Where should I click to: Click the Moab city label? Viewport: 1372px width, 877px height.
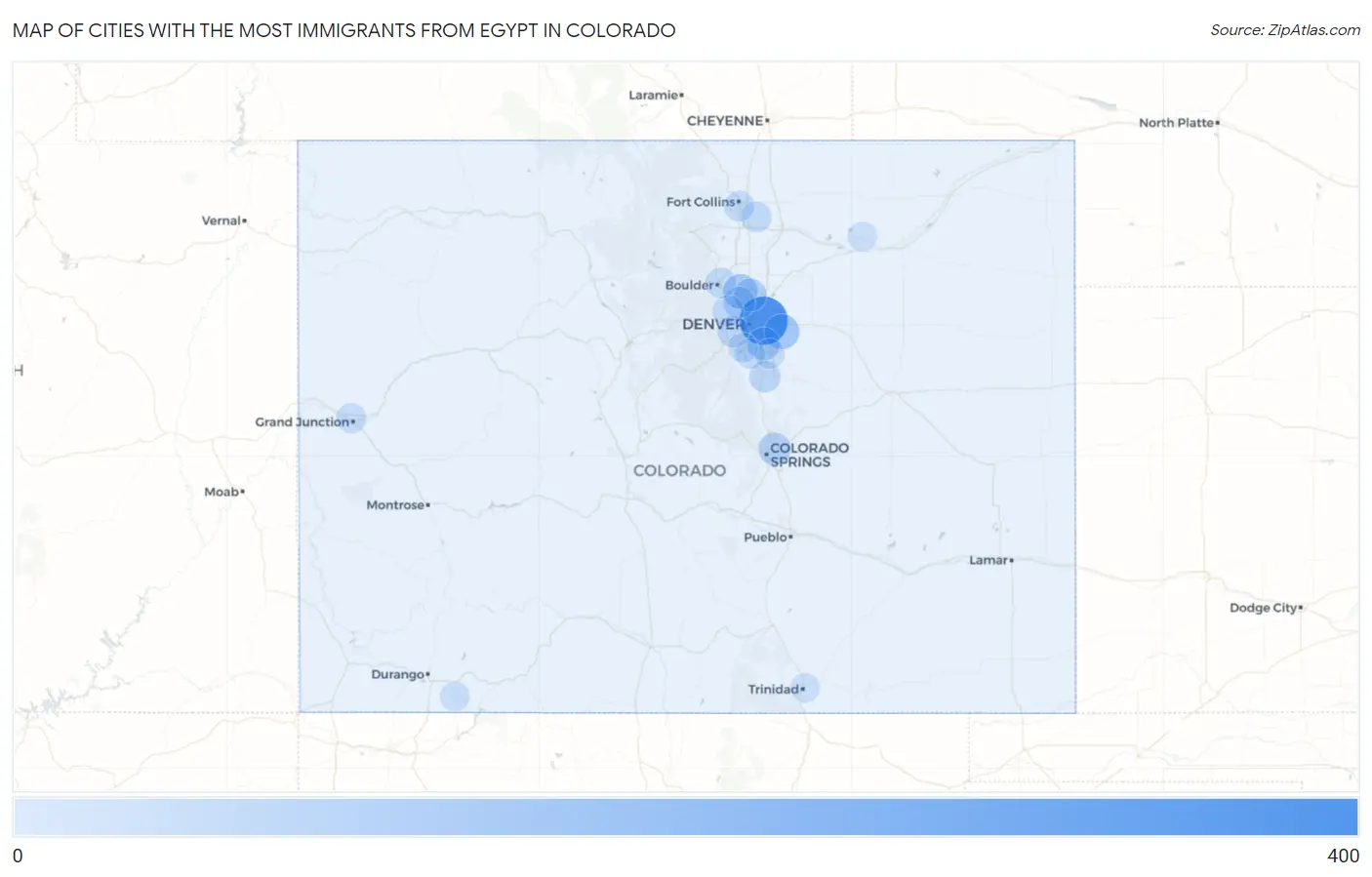coord(222,492)
